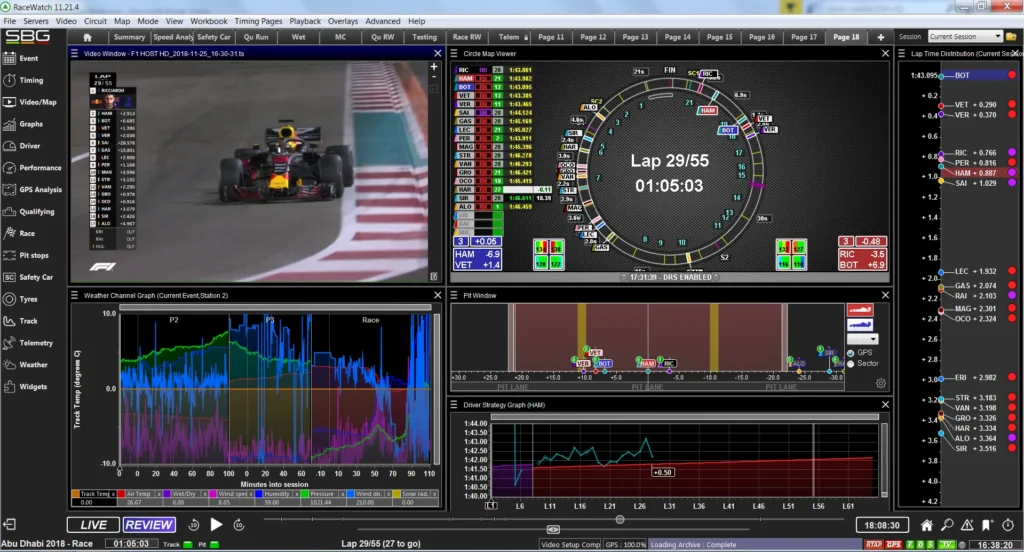Add a new workbook page
Screen dimensions: 1024x552
pyautogui.click(x=880, y=37)
